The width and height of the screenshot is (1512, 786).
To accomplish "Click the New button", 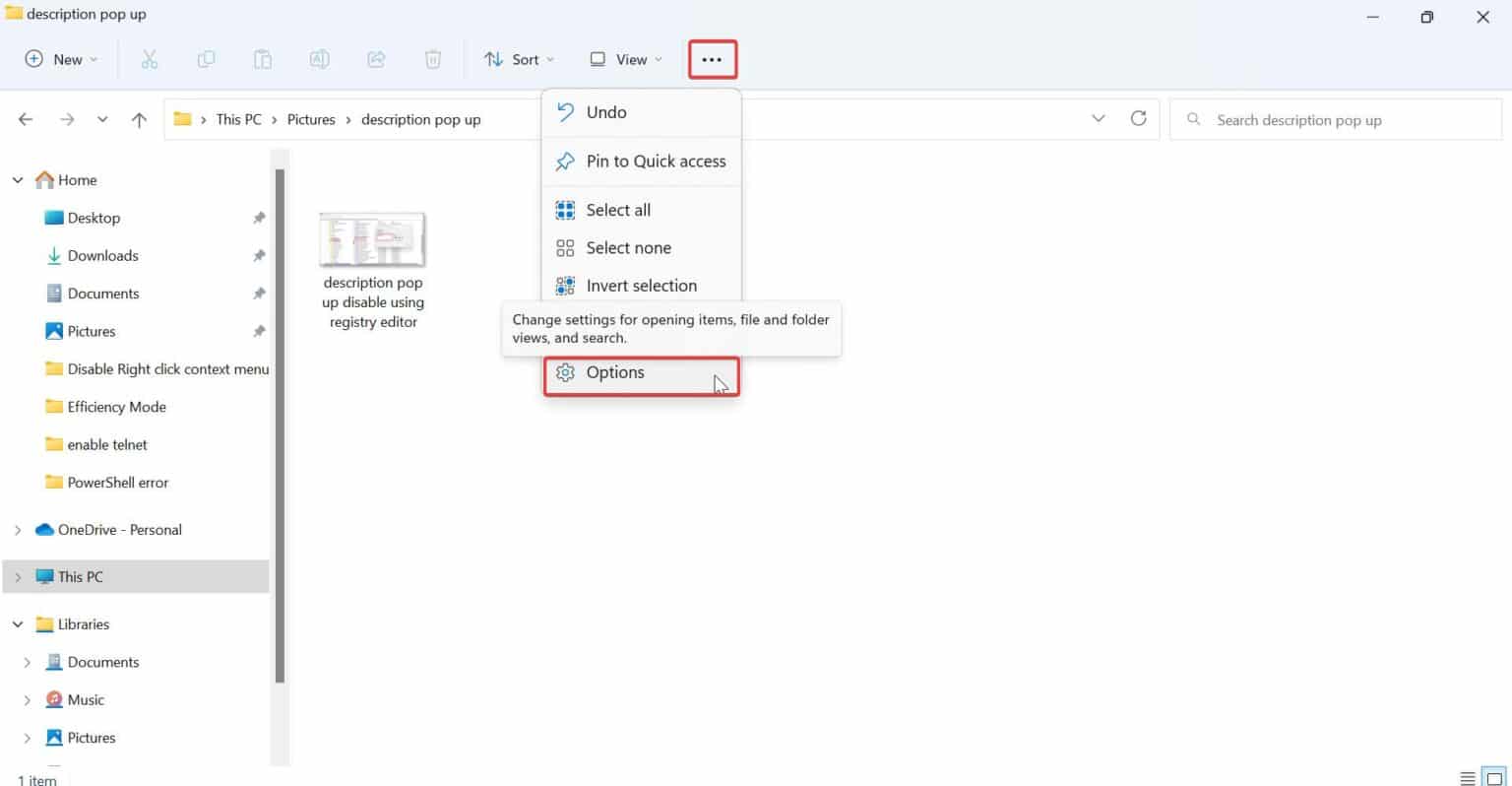I will point(60,59).
